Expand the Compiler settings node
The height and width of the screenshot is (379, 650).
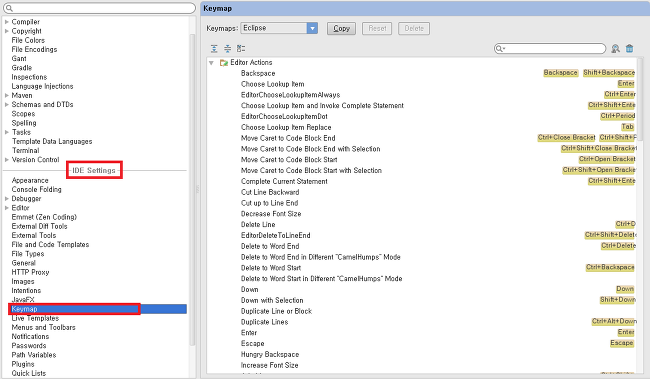[x=7, y=22]
